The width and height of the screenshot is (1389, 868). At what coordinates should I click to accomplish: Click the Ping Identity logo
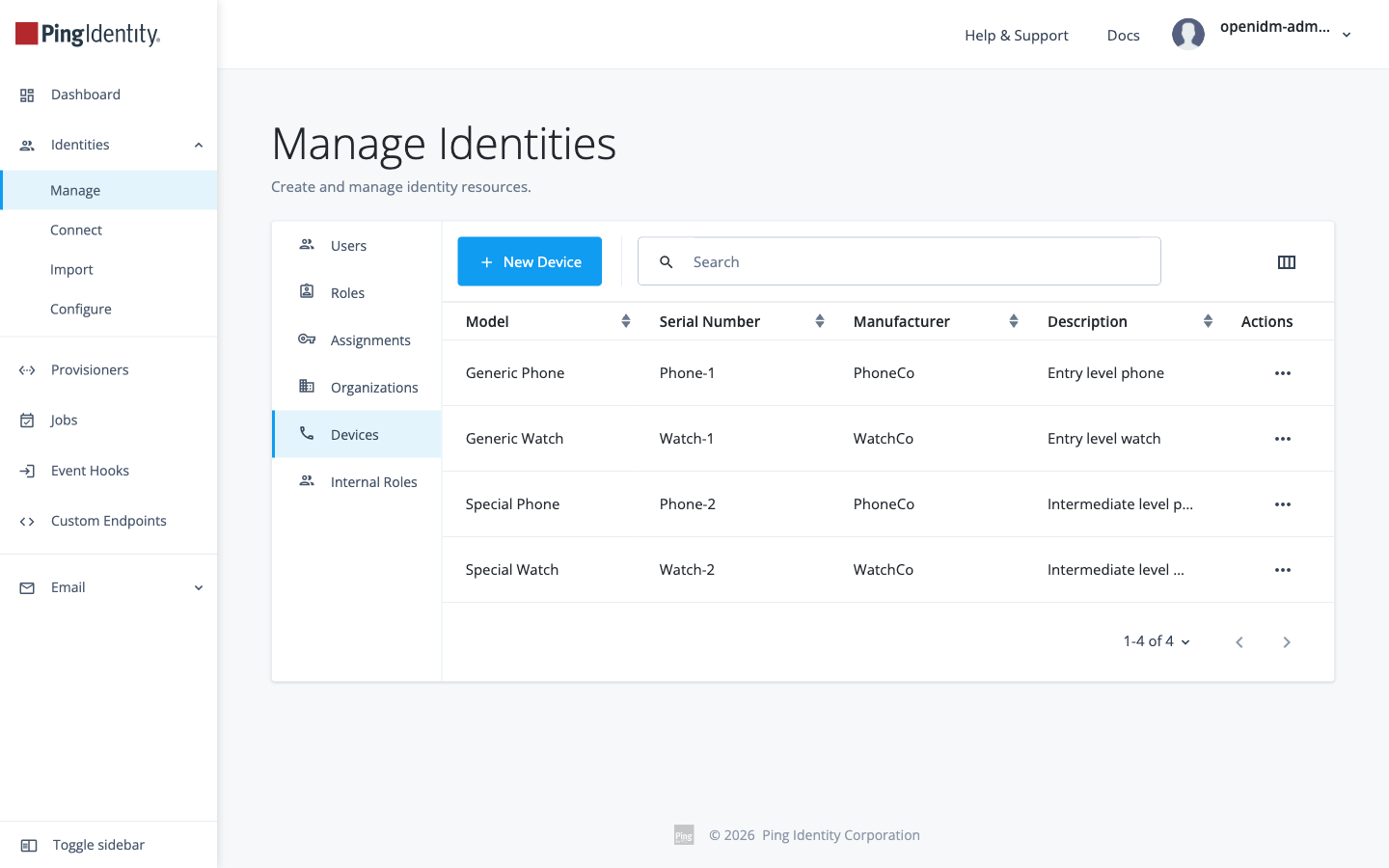pyautogui.click(x=88, y=35)
